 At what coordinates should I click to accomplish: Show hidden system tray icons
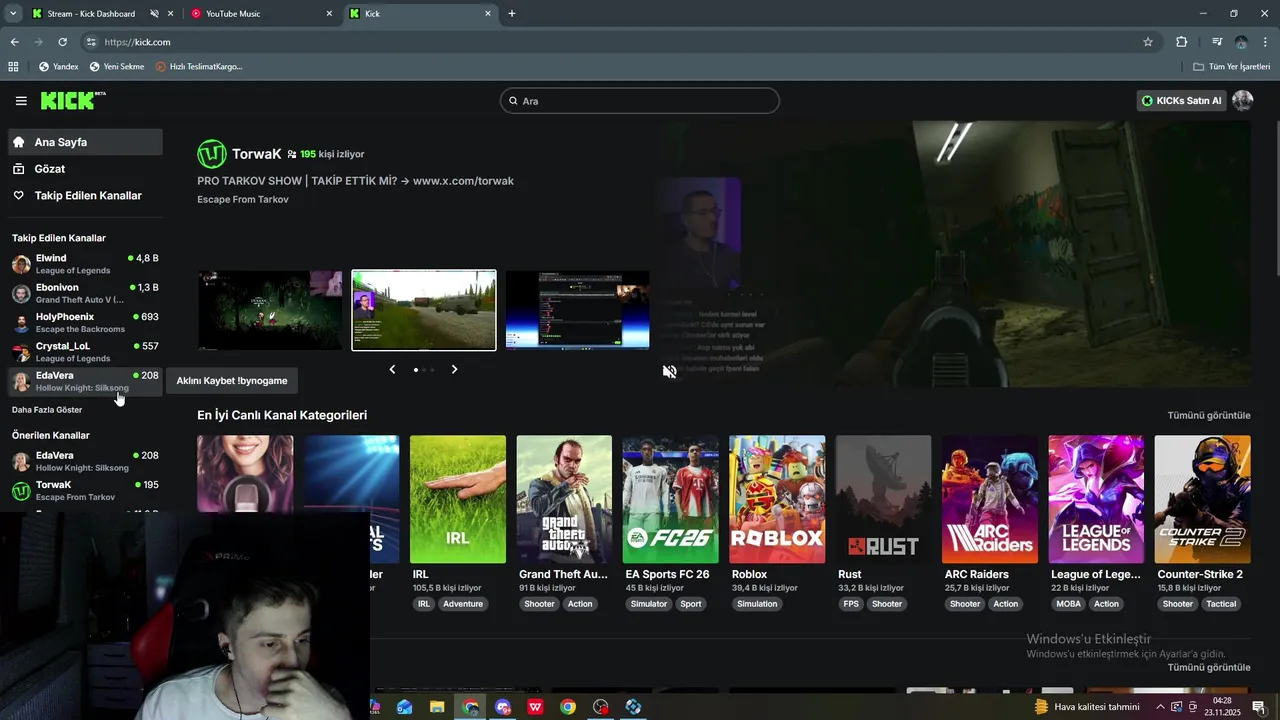point(1160,707)
